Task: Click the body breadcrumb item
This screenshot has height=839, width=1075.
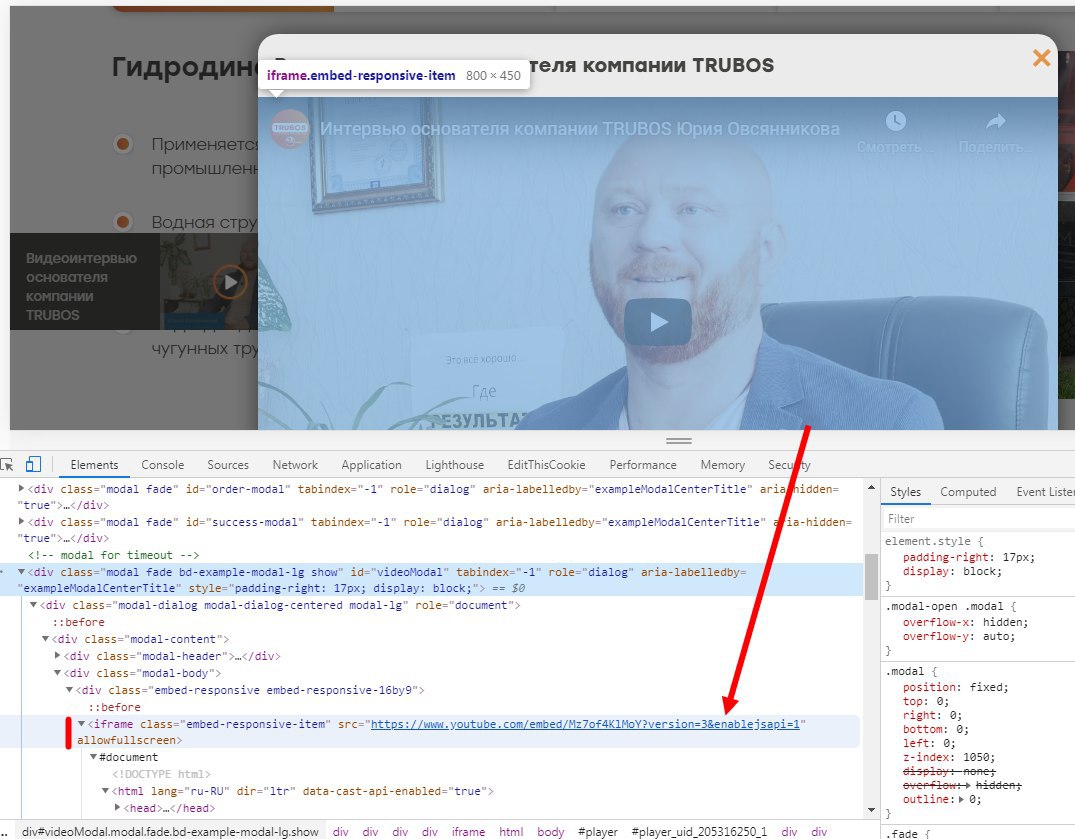Action: click(x=551, y=831)
